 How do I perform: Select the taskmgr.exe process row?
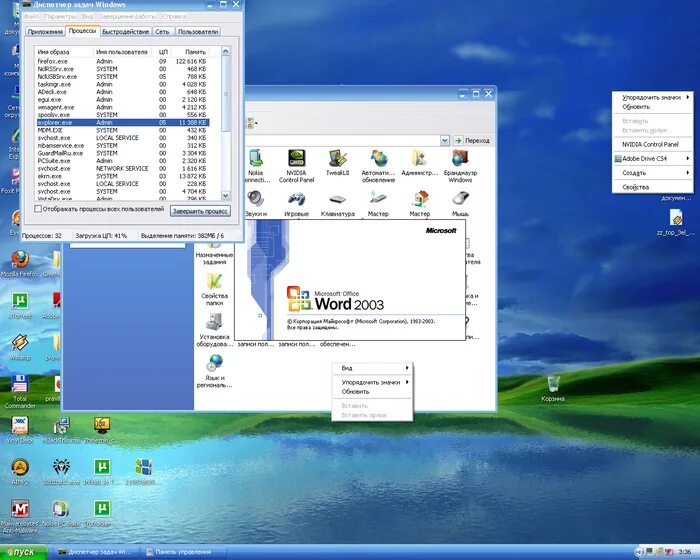[x=122, y=84]
